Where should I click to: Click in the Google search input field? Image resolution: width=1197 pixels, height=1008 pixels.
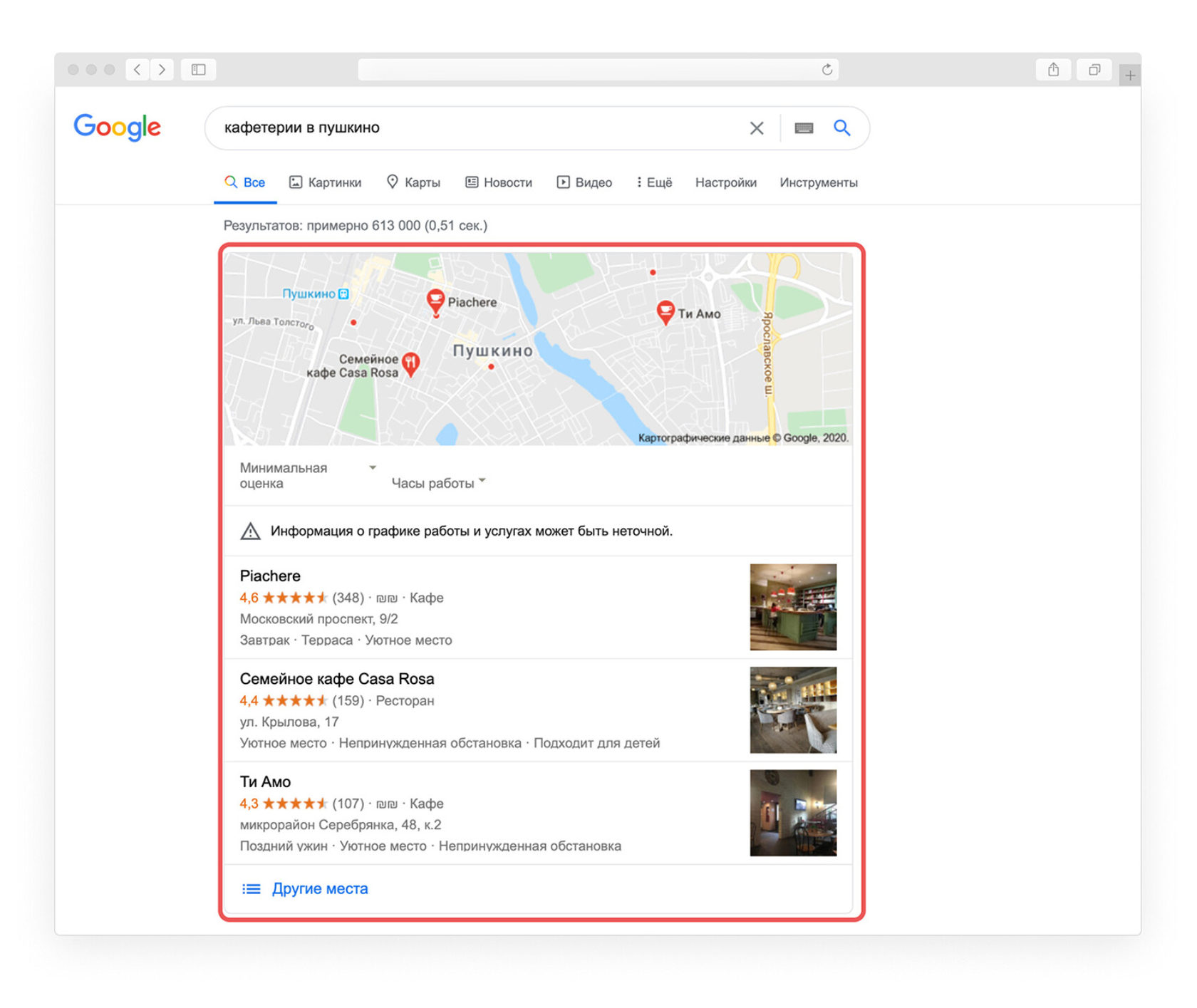click(x=470, y=128)
